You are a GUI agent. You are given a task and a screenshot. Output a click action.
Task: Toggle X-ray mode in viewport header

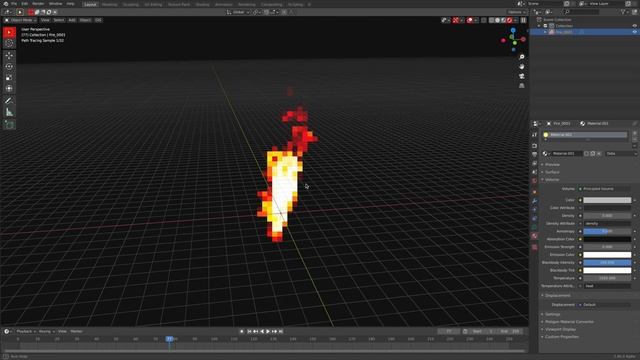(x=484, y=20)
